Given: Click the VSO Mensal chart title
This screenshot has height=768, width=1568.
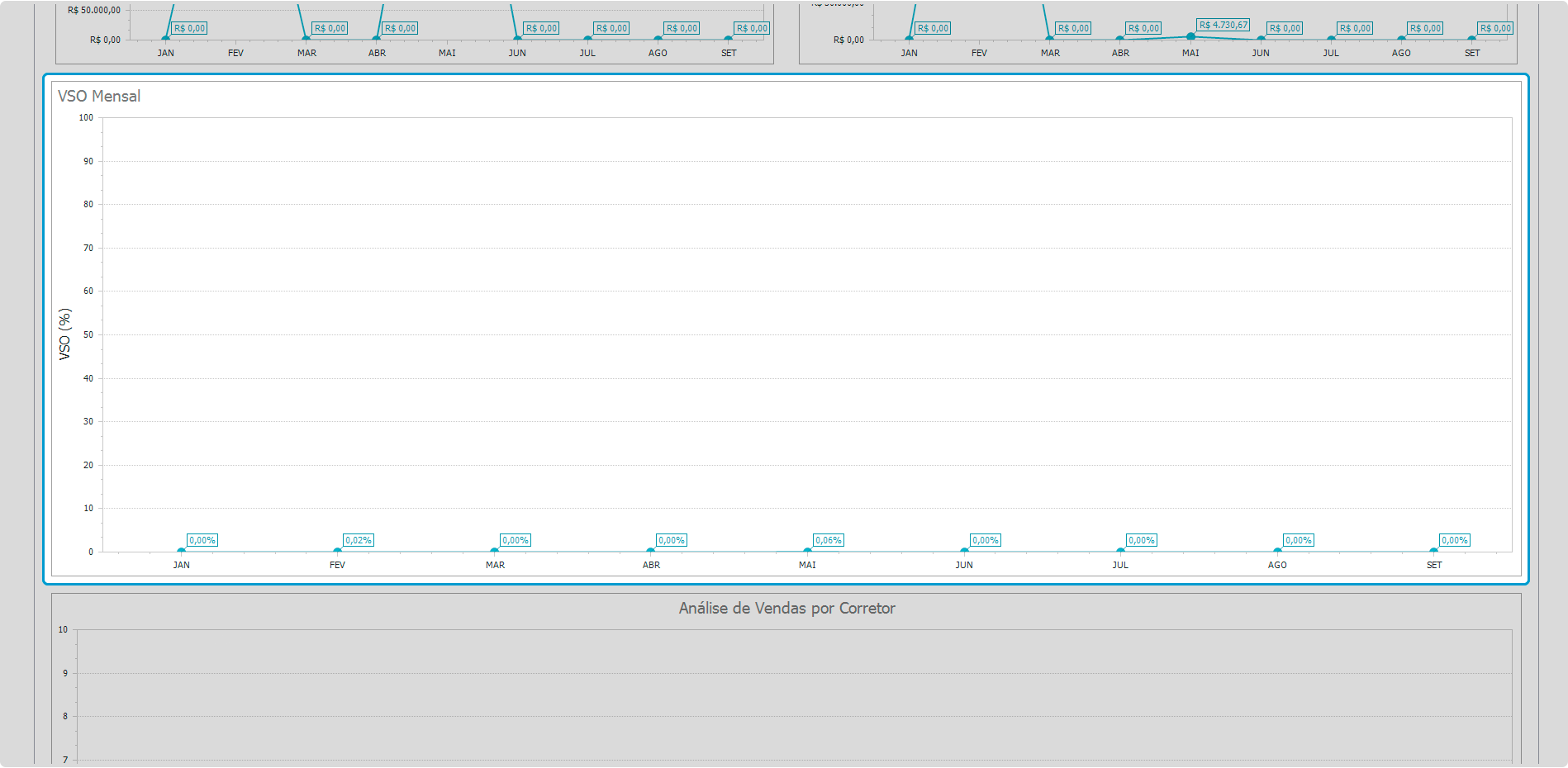Looking at the screenshot, I should [99, 96].
